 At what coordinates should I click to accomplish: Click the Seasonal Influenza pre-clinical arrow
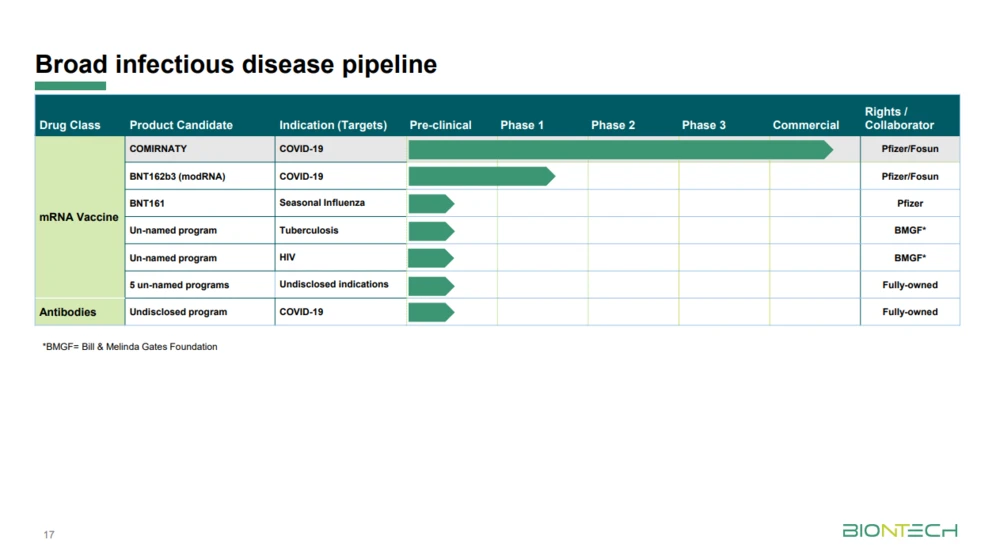431,204
